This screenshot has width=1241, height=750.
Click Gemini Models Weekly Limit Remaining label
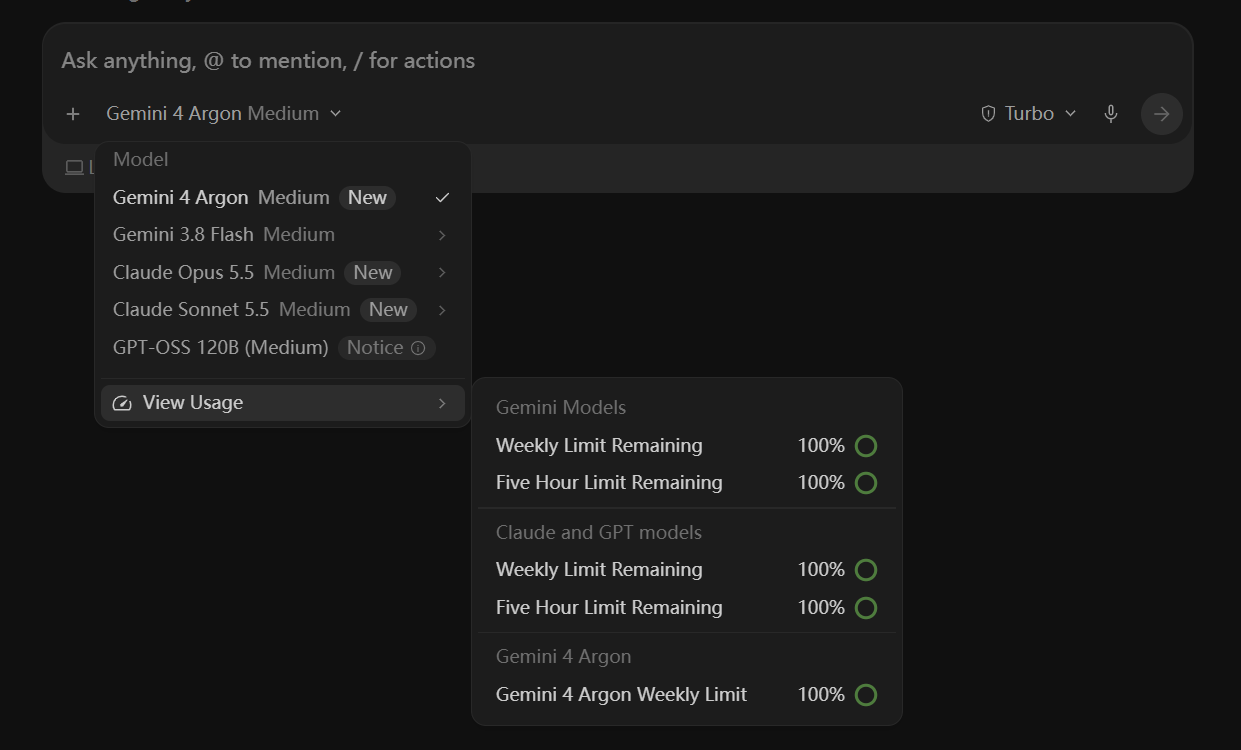[599, 446]
